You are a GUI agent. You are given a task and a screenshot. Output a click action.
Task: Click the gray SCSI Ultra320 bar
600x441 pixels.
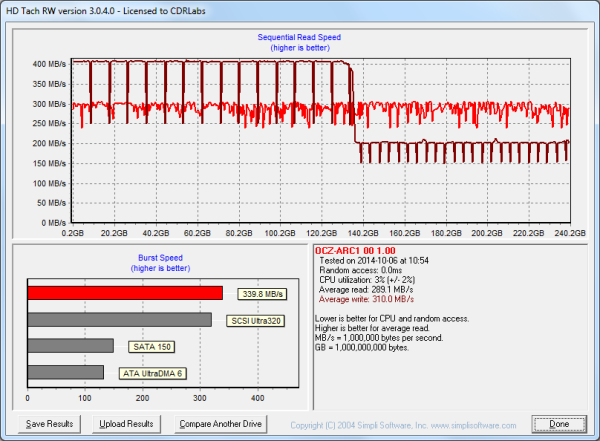[x=120, y=320]
